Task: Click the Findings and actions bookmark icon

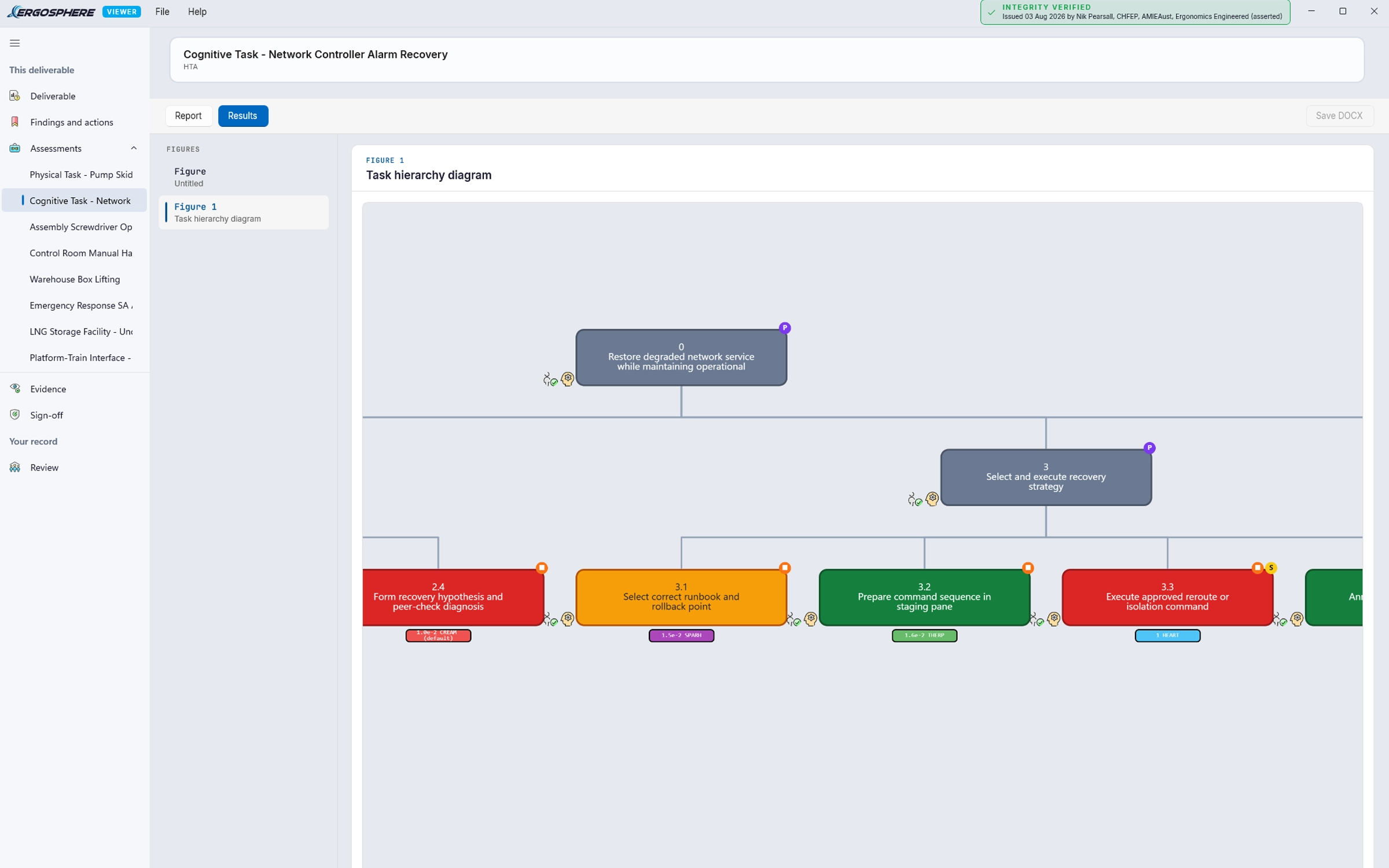Action: [x=15, y=122]
